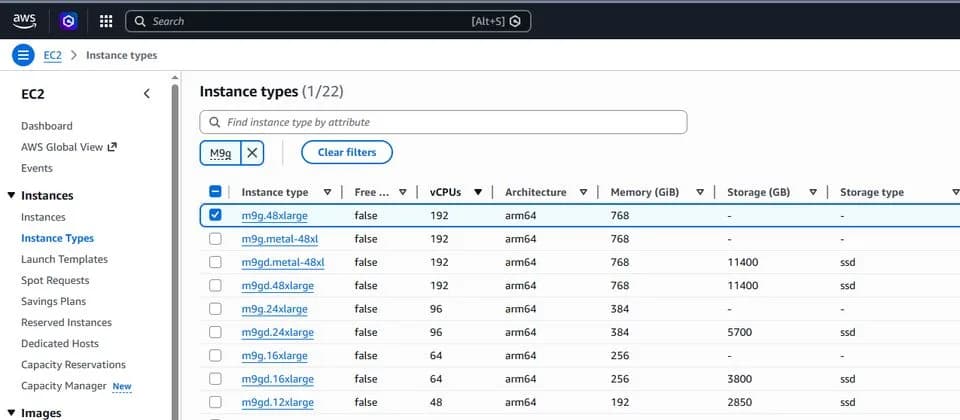Screen dimensions: 960x420
Task: Sort by the Memory (GiB) column arrow
Action: 700,192
